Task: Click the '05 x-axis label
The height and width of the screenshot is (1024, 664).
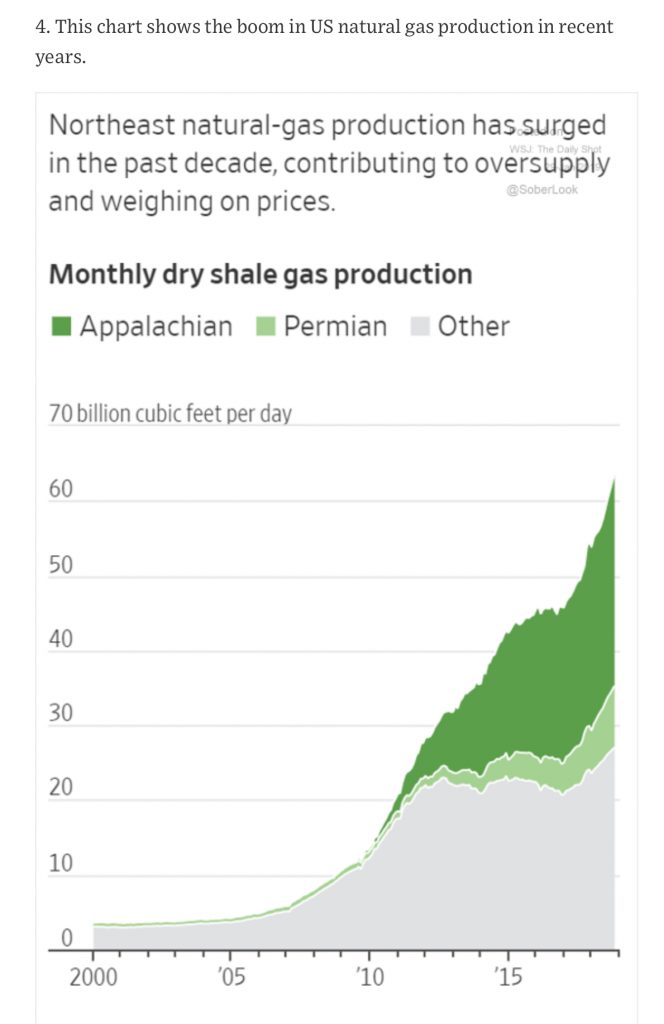Action: pyautogui.click(x=230, y=977)
